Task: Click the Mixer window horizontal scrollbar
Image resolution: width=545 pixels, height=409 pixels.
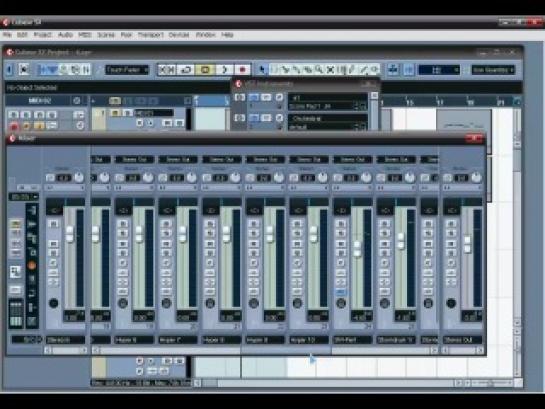Action: coord(265,351)
